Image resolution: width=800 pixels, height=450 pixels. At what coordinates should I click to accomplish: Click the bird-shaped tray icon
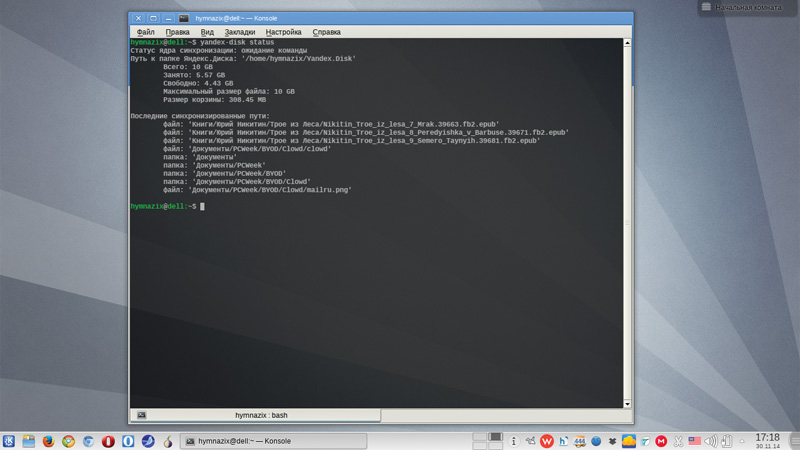point(531,441)
